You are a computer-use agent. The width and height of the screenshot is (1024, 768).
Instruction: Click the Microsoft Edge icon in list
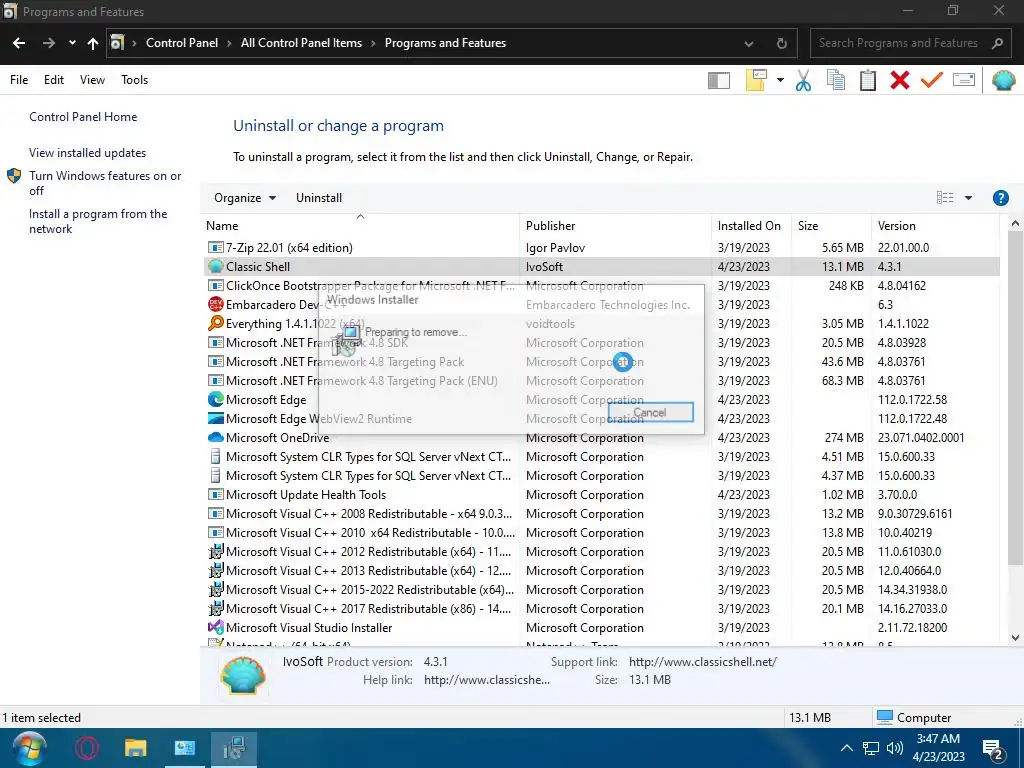click(215, 399)
